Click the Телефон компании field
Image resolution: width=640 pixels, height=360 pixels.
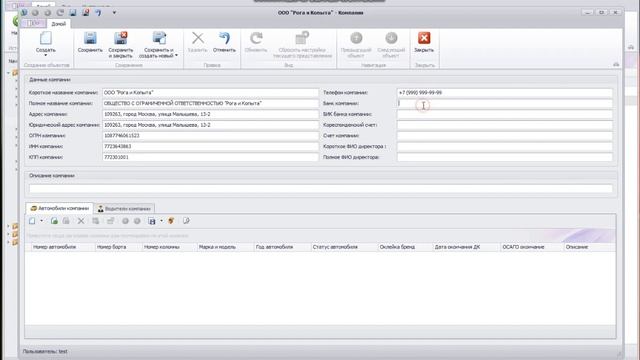504,93
